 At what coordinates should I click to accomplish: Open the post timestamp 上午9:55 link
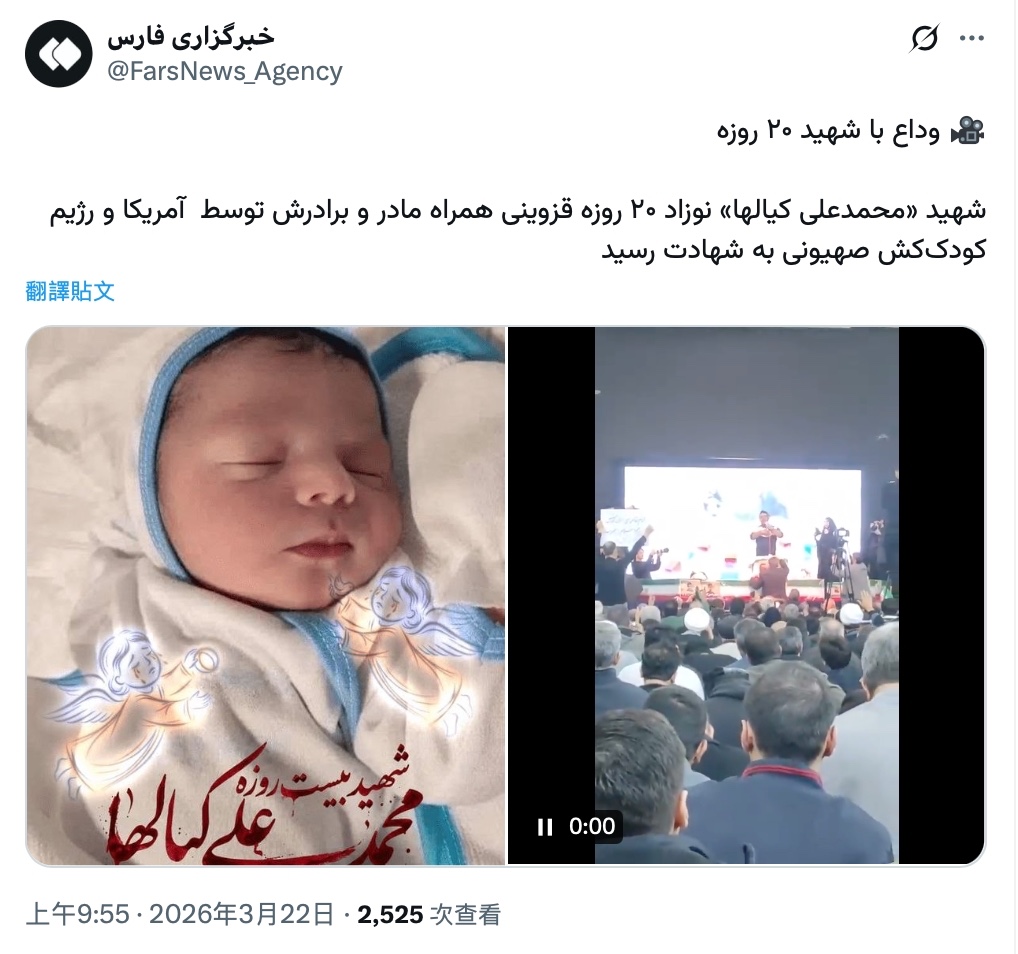78,914
